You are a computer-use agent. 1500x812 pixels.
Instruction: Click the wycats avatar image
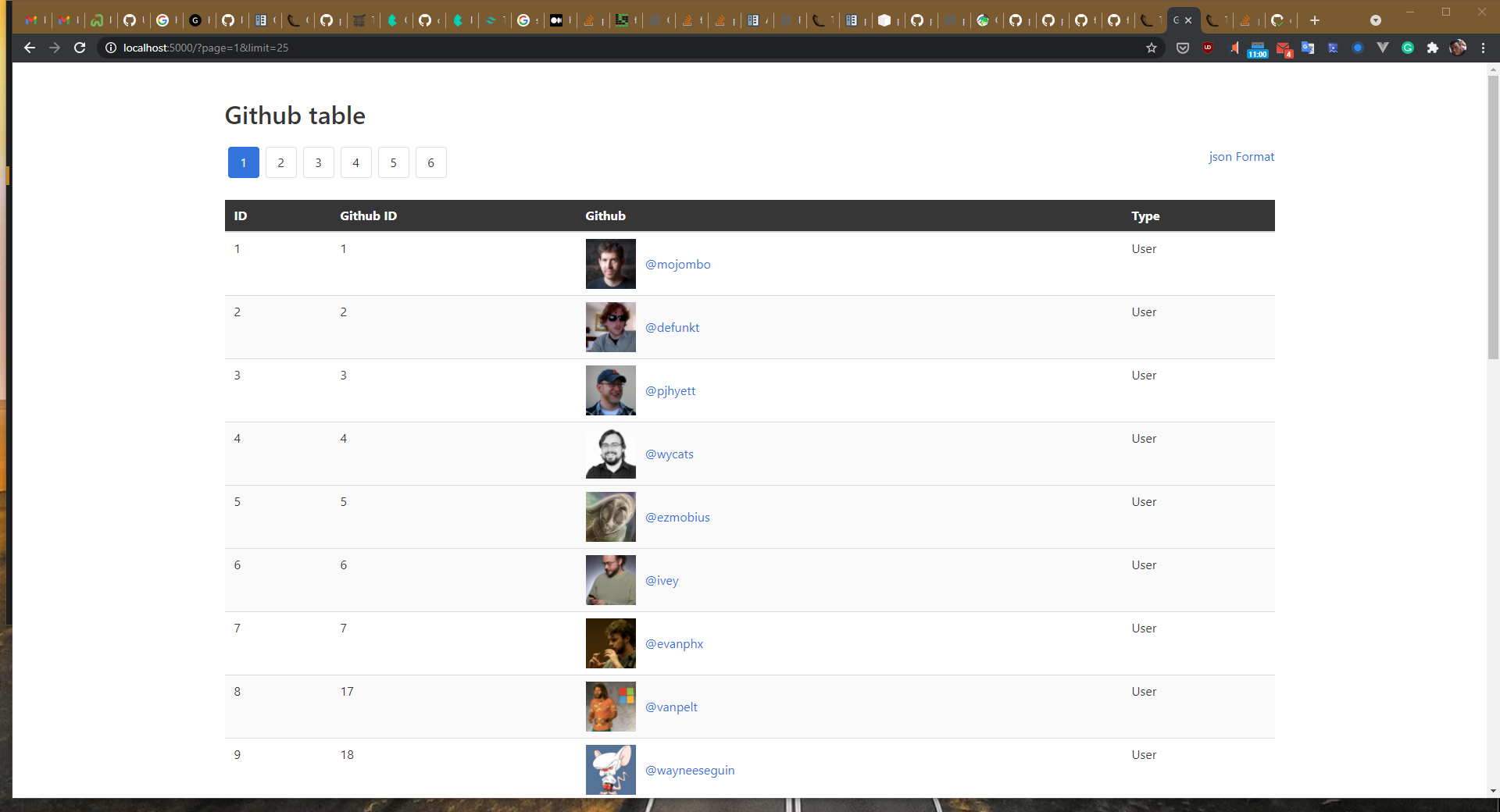[611, 454]
